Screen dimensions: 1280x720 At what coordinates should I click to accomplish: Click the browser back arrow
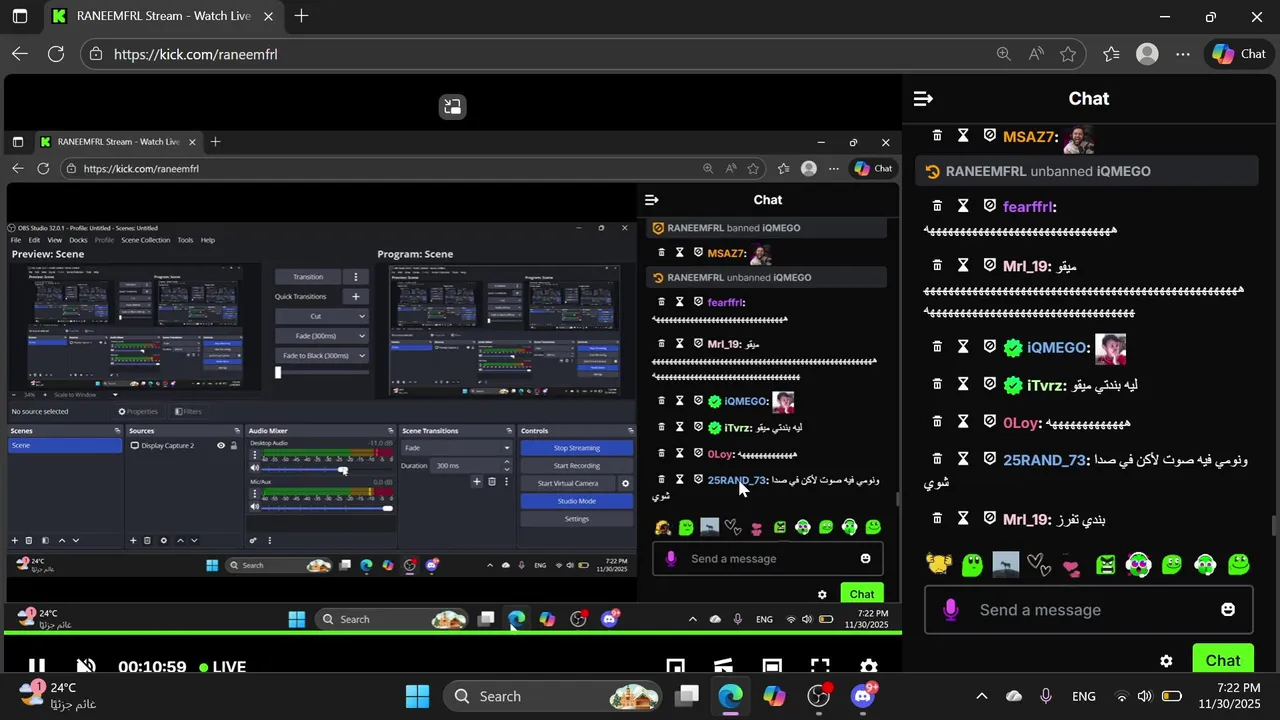[20, 54]
